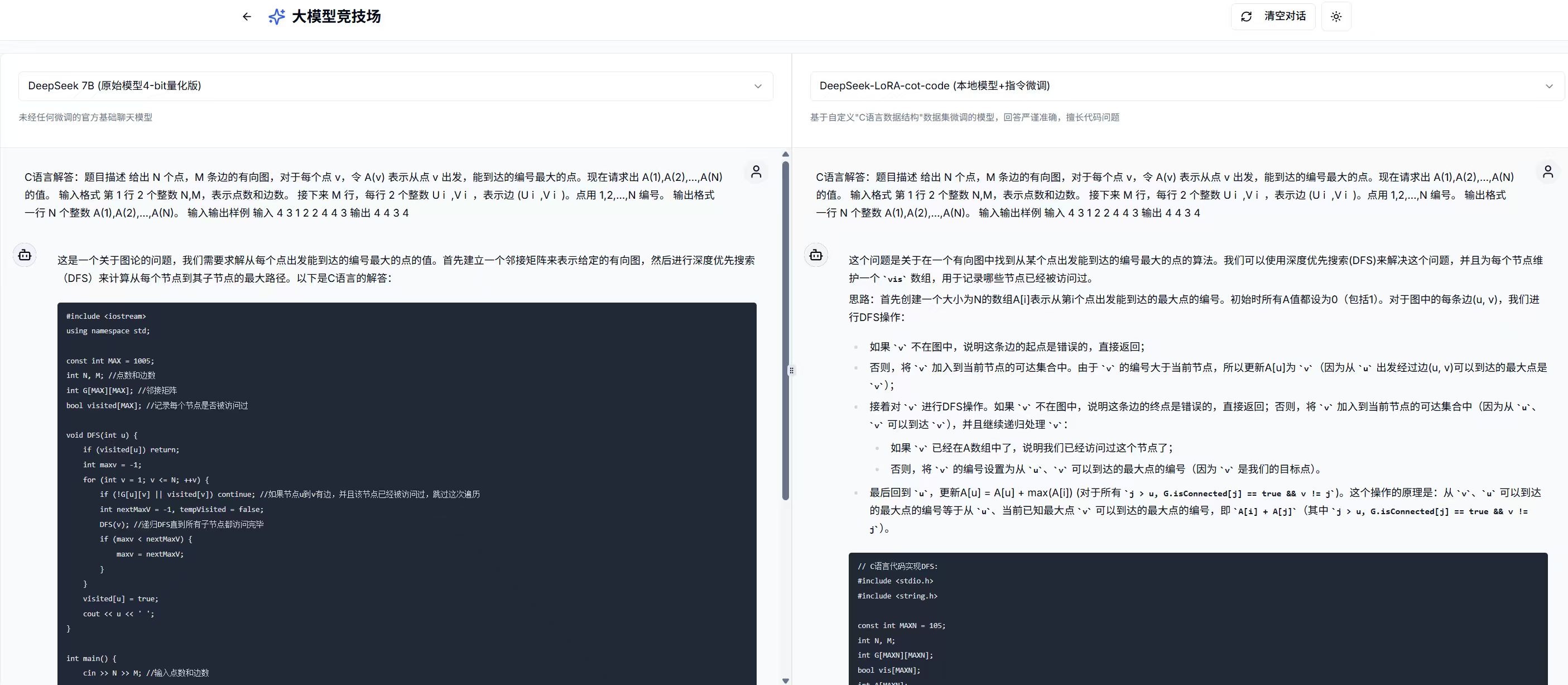Click the description starting 基于自定义"C语言数据结构"

[964, 117]
